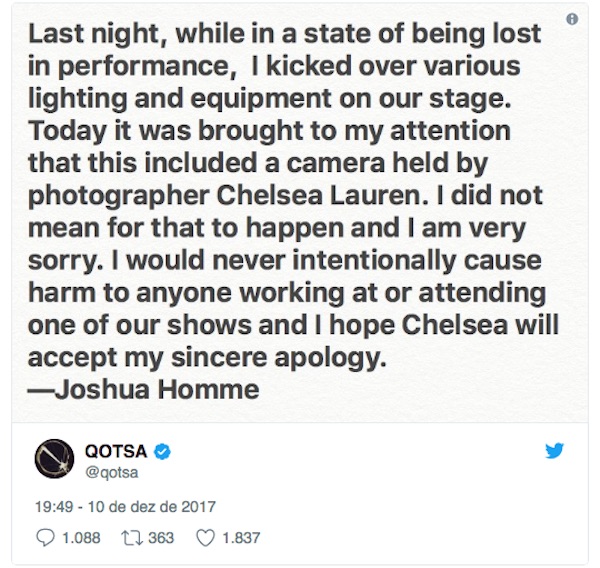The height and width of the screenshot is (568, 600).
Task: View the 1.088 replies count
Action: point(81,538)
